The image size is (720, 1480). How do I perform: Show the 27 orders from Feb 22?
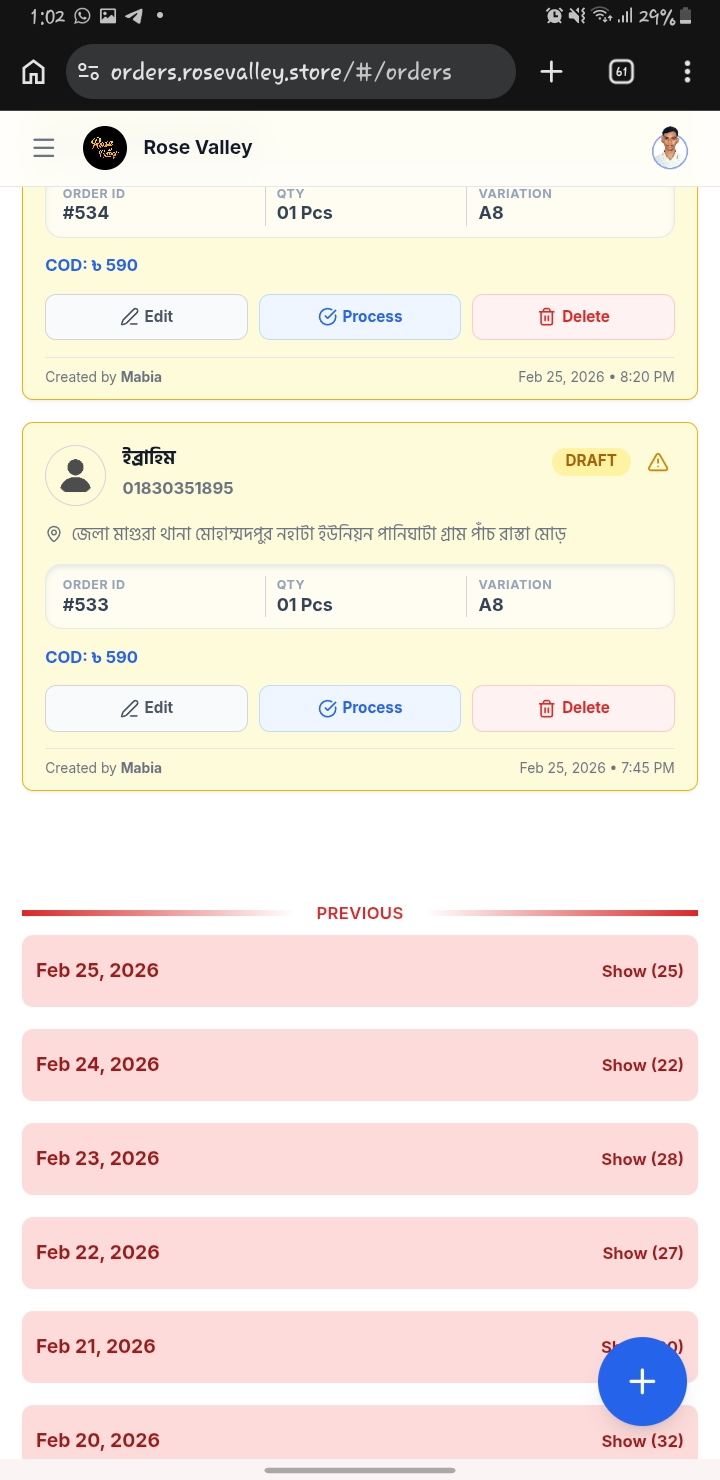click(642, 1253)
